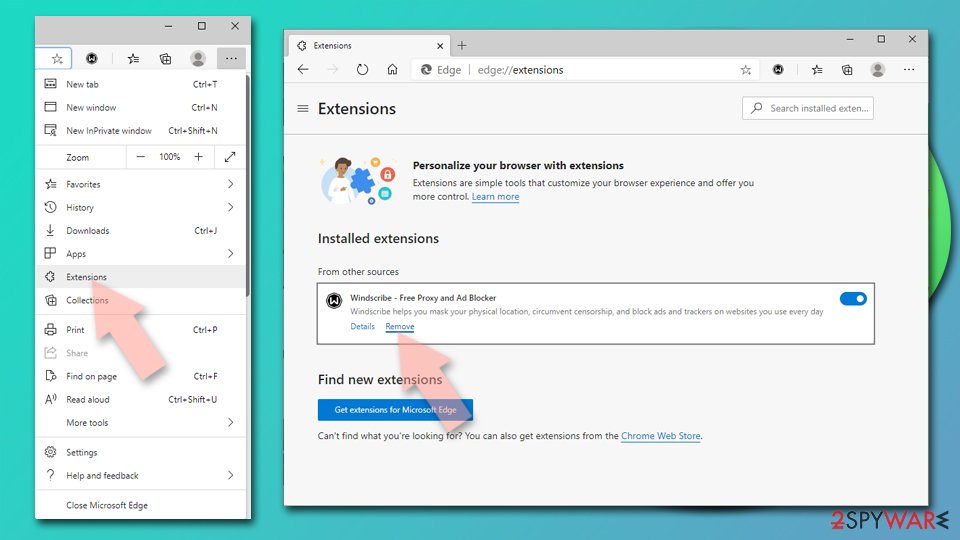Click profile avatar in Extensions window
The width and height of the screenshot is (960, 540).
pos(878,70)
